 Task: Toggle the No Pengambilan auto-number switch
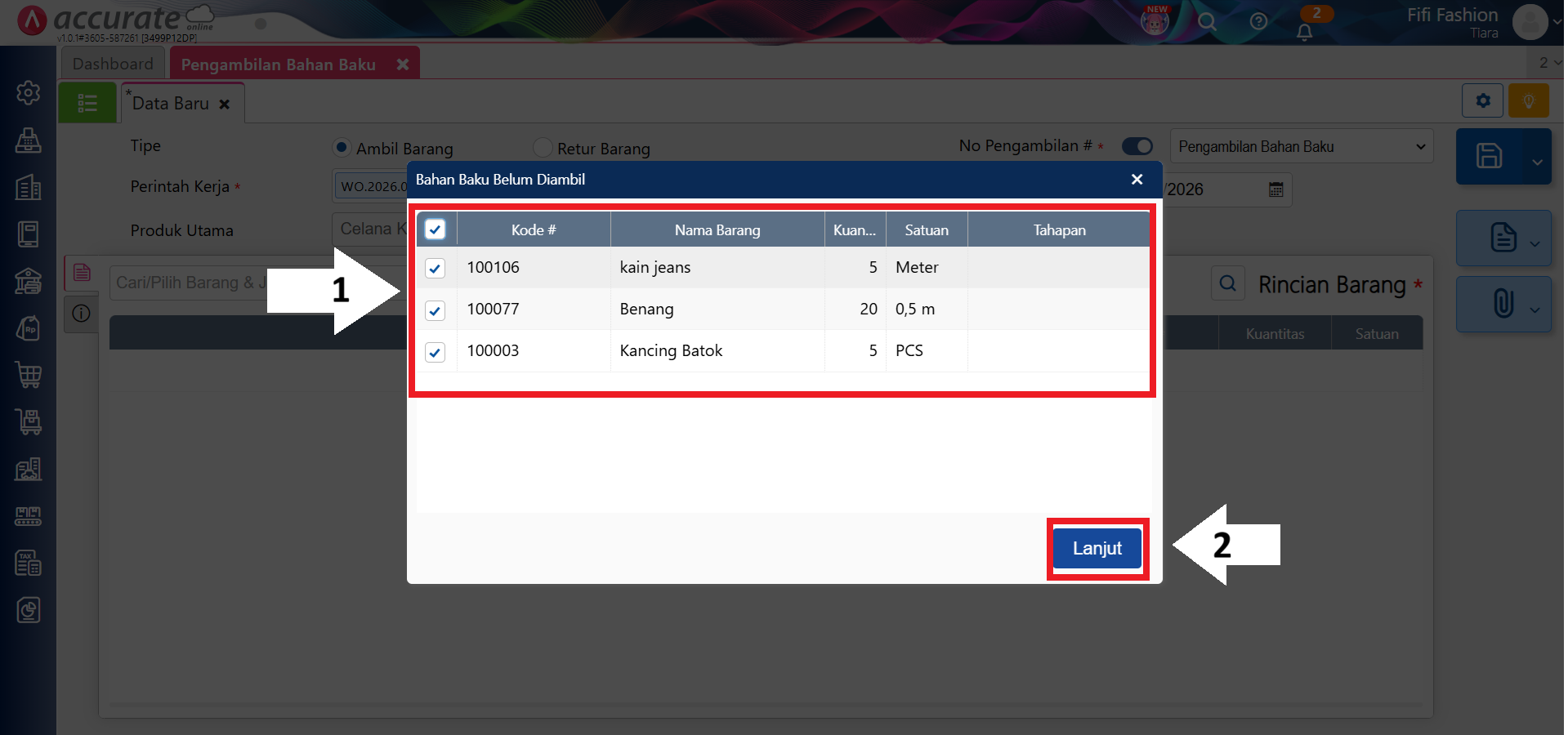pos(1137,146)
